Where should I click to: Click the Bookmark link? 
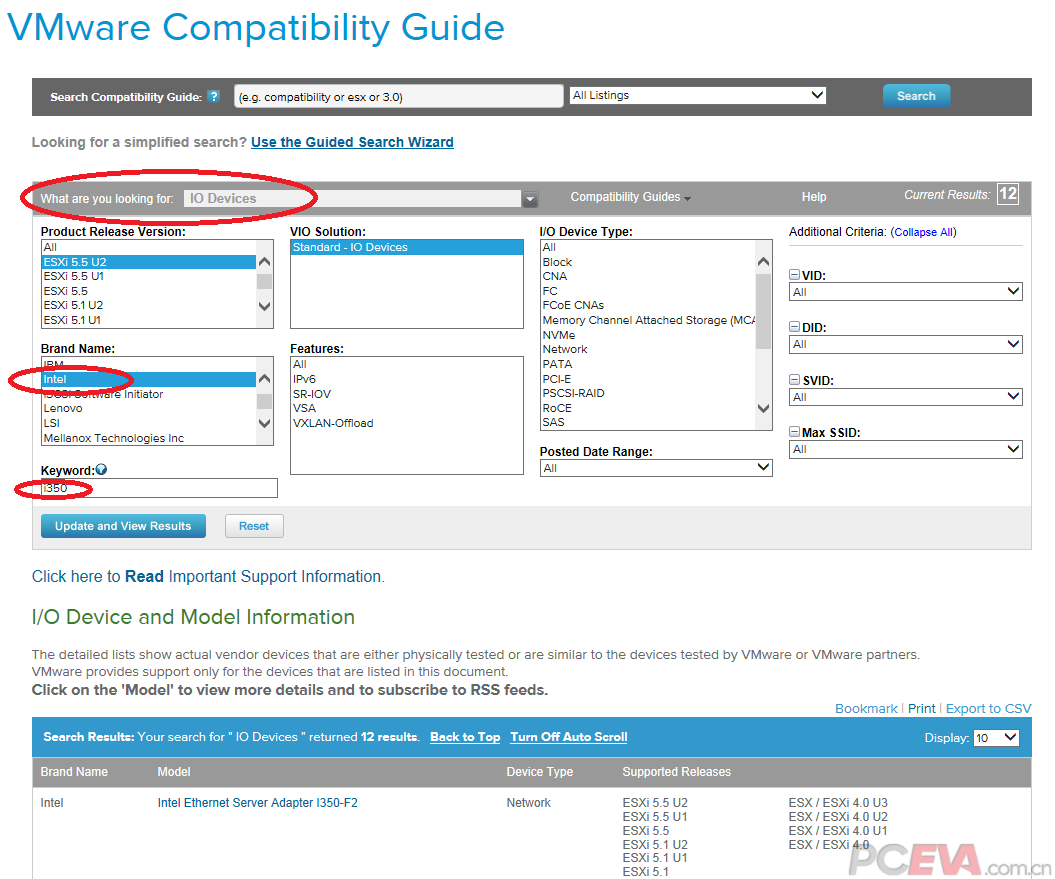coord(866,708)
